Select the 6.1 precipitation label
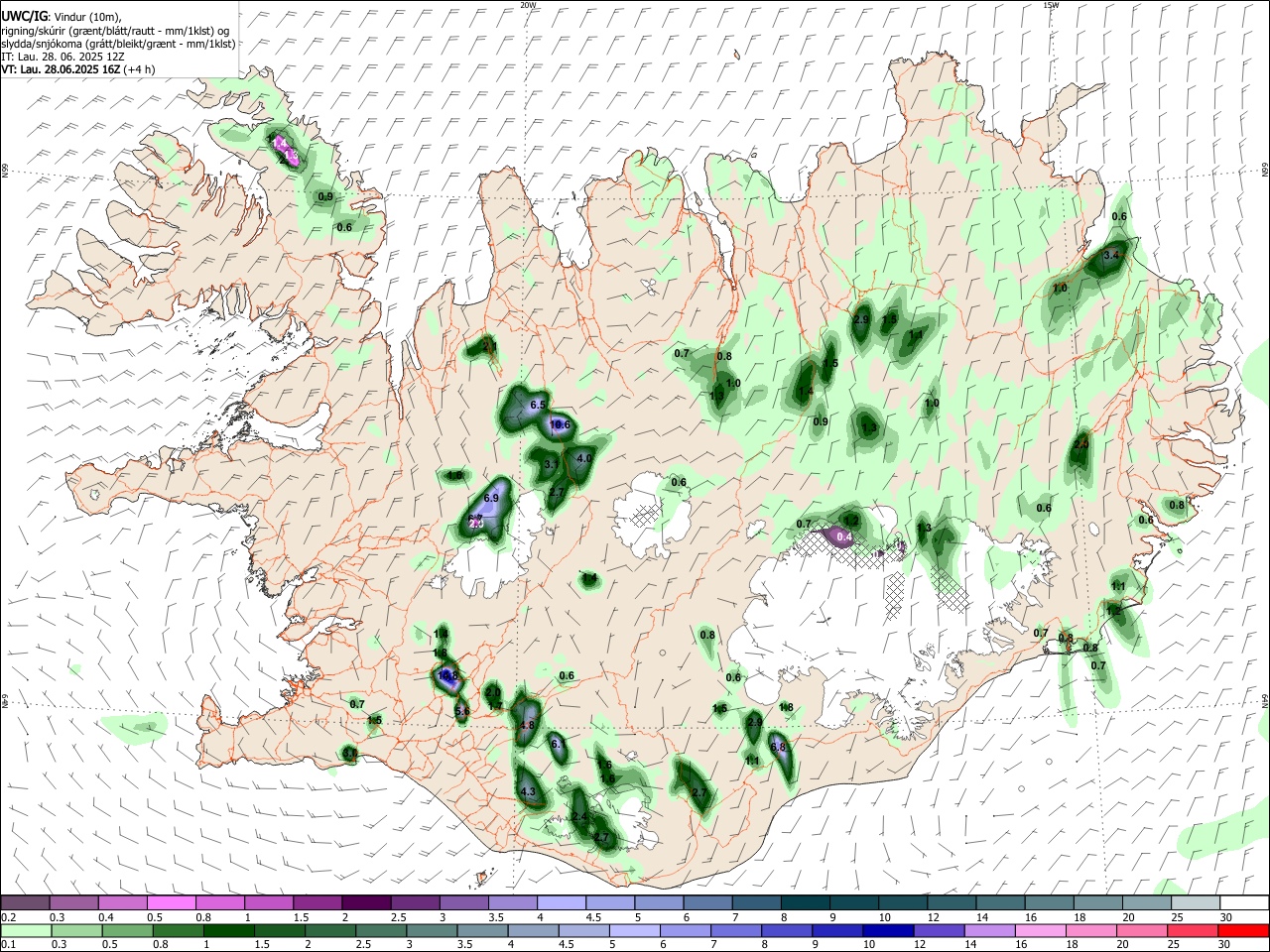Screen dimensions: 1270x952 (x=558, y=744)
